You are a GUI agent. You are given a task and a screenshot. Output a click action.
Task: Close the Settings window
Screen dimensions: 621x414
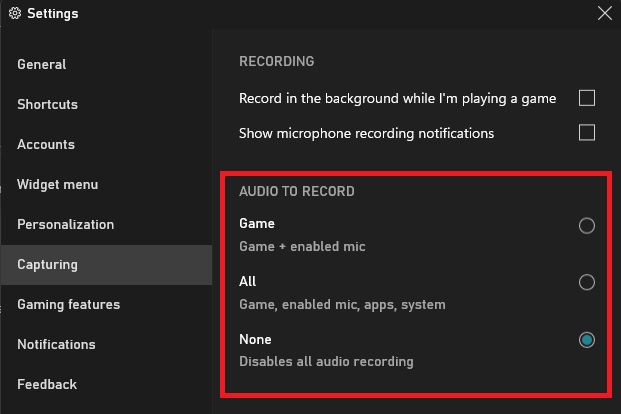point(604,13)
